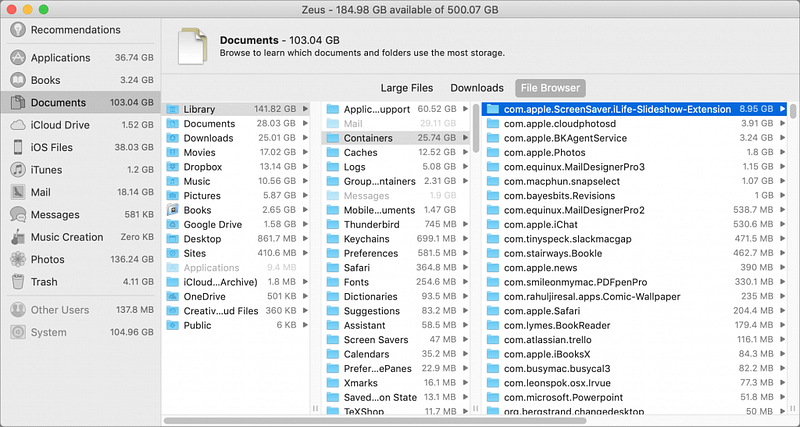Click the second column resize handle
Viewport: 800px width, 427px height.
[476, 409]
